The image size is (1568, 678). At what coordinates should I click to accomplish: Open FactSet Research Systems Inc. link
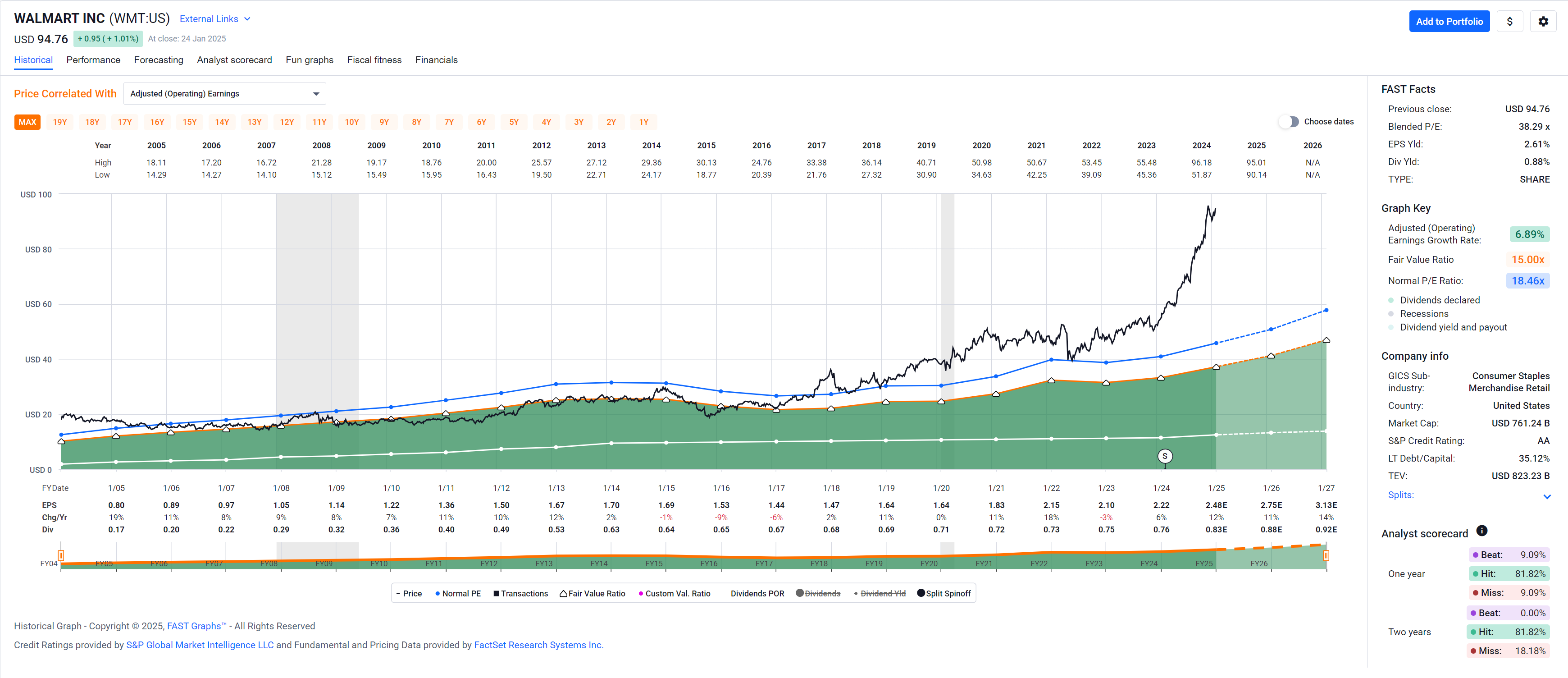539,645
